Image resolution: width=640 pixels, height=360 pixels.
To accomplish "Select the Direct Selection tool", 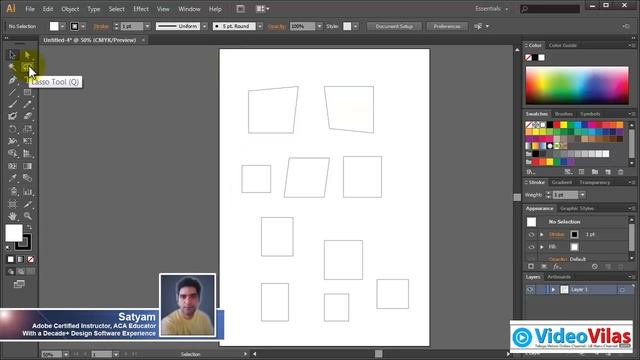I will (27, 55).
